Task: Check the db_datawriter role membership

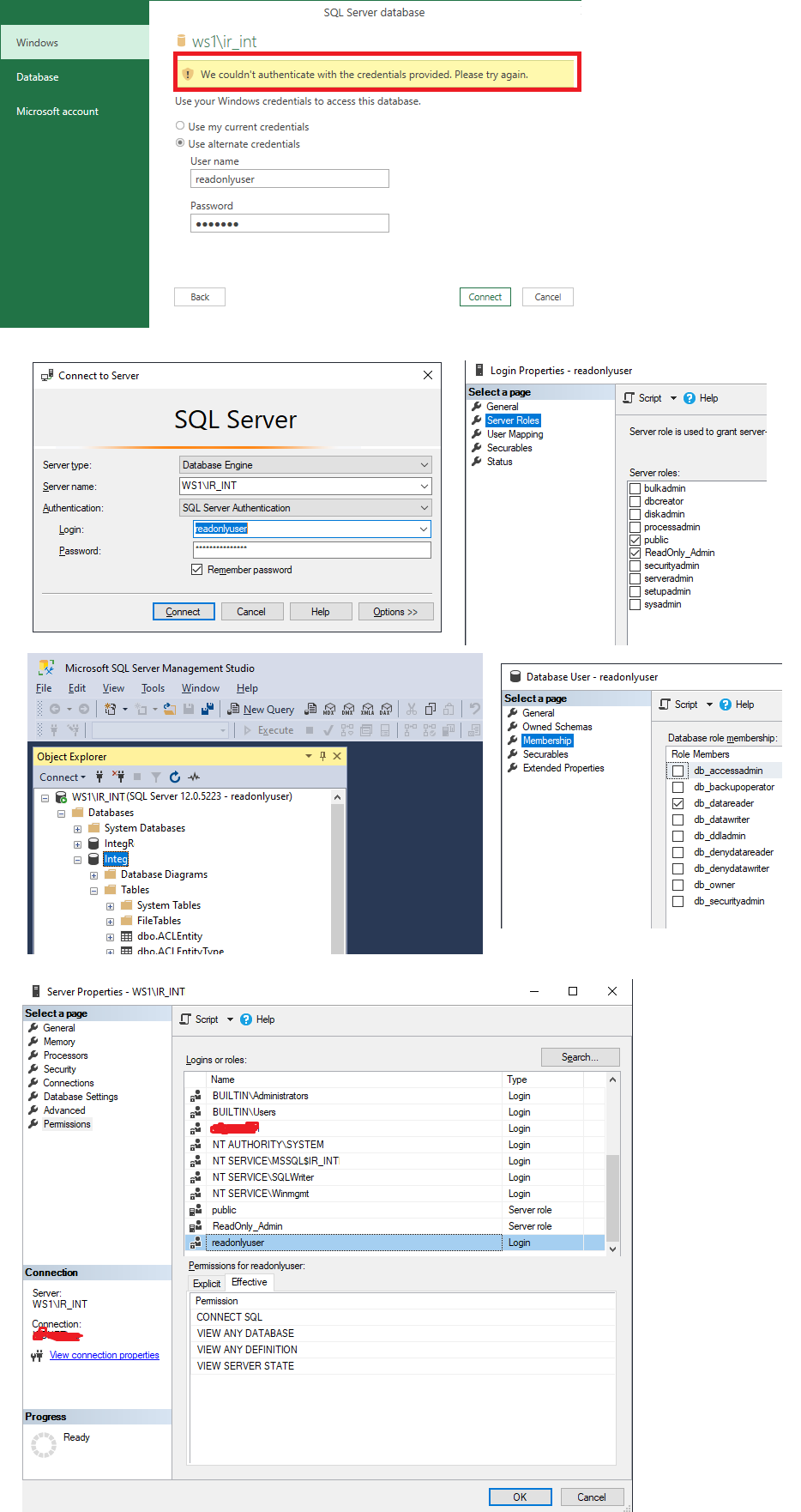Action: pos(678,820)
